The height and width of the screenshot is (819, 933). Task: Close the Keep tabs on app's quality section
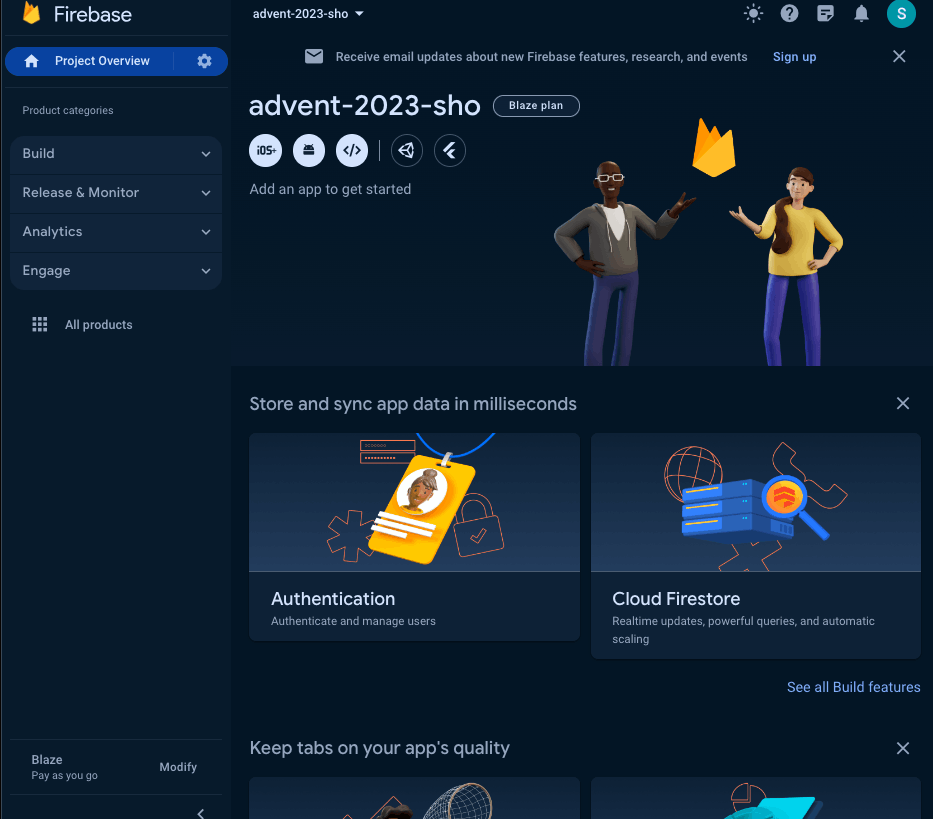point(903,748)
